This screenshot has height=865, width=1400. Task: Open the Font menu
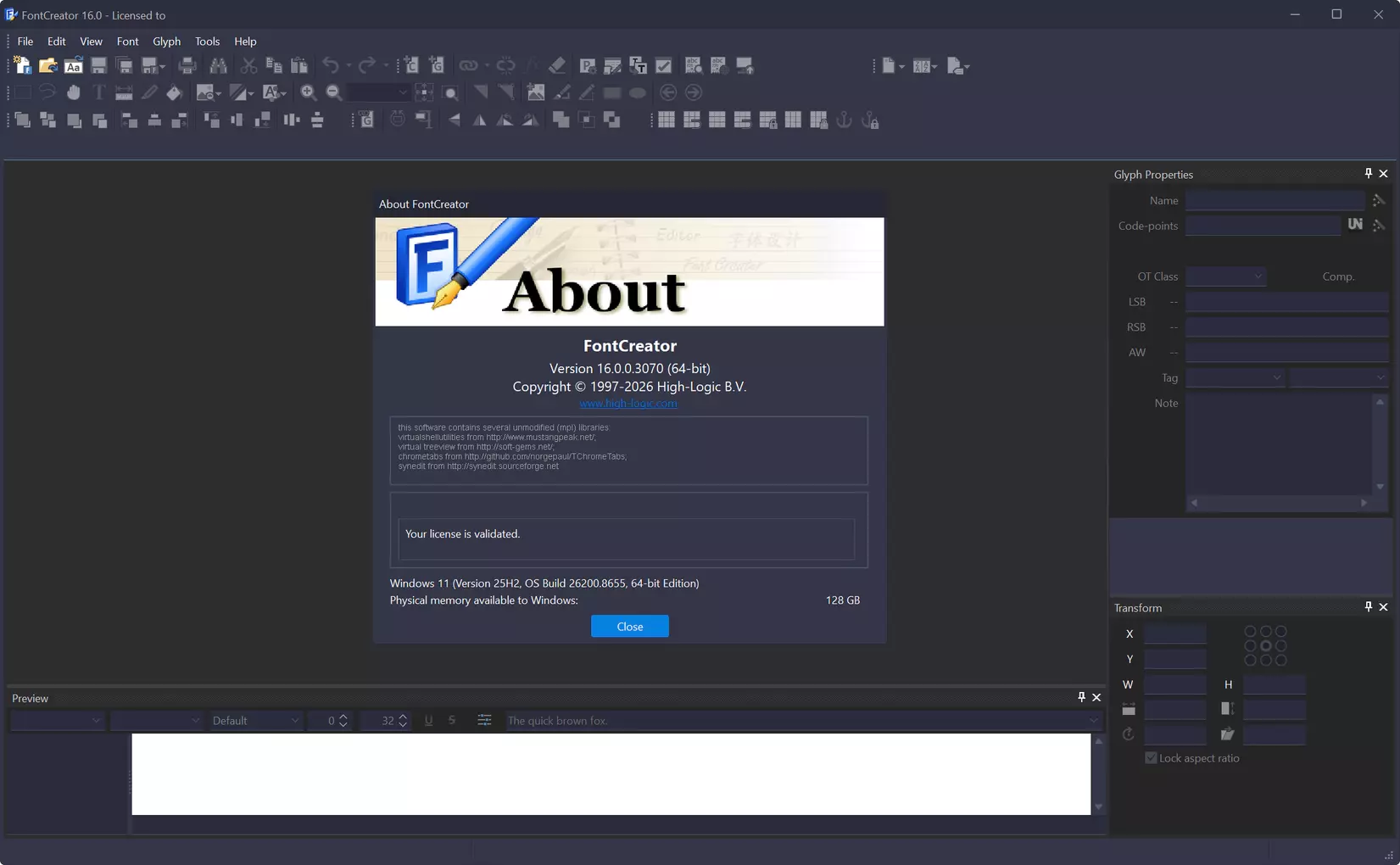click(127, 41)
